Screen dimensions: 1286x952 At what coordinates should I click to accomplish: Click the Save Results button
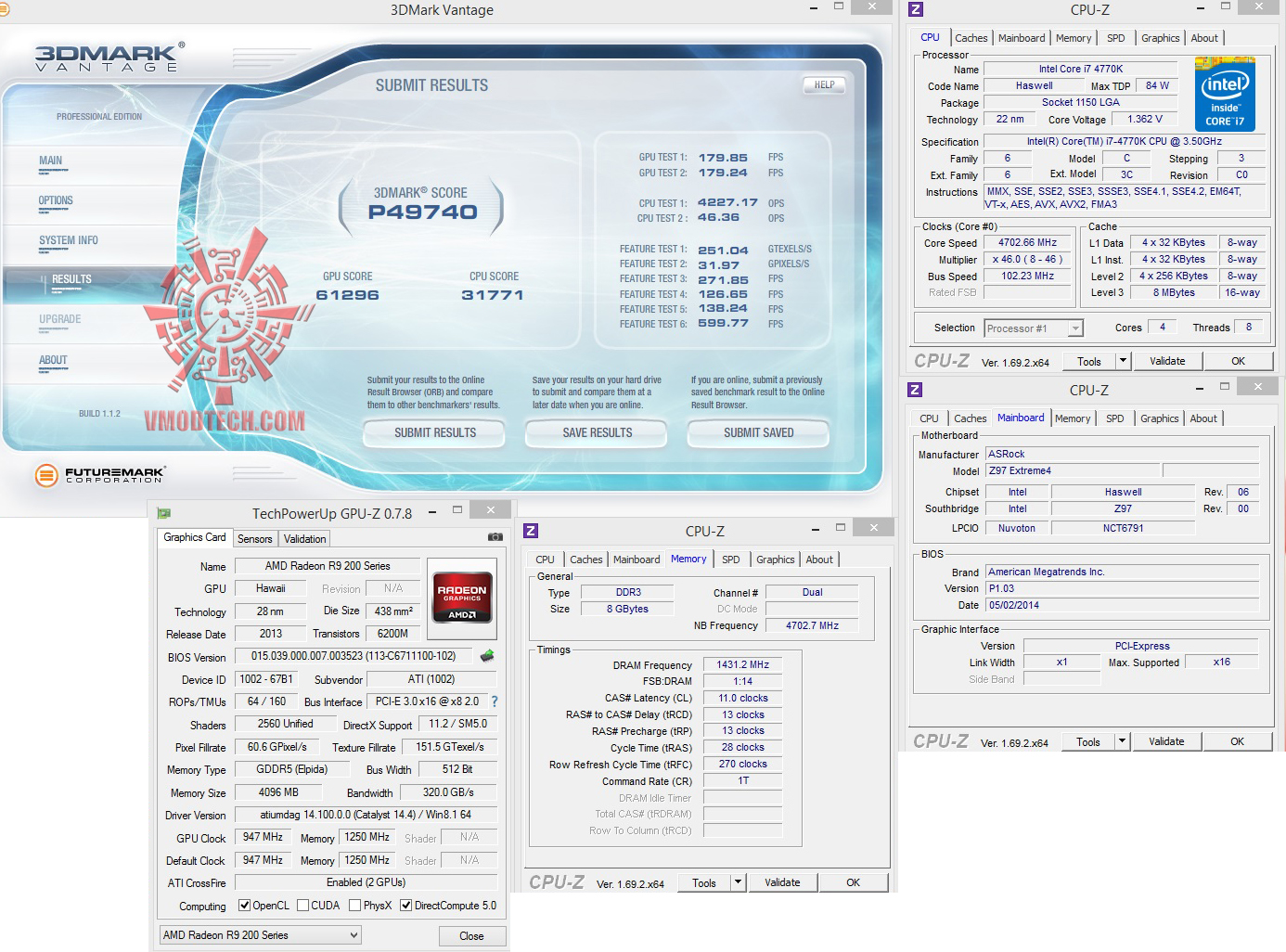tap(598, 432)
